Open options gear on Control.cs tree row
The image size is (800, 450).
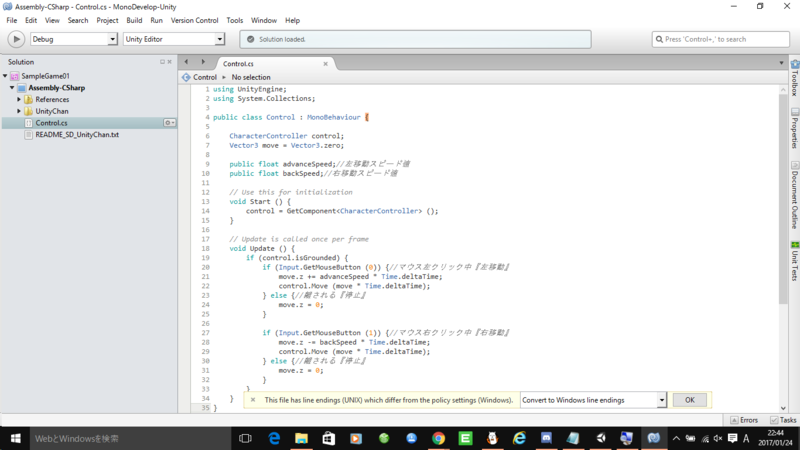169,123
